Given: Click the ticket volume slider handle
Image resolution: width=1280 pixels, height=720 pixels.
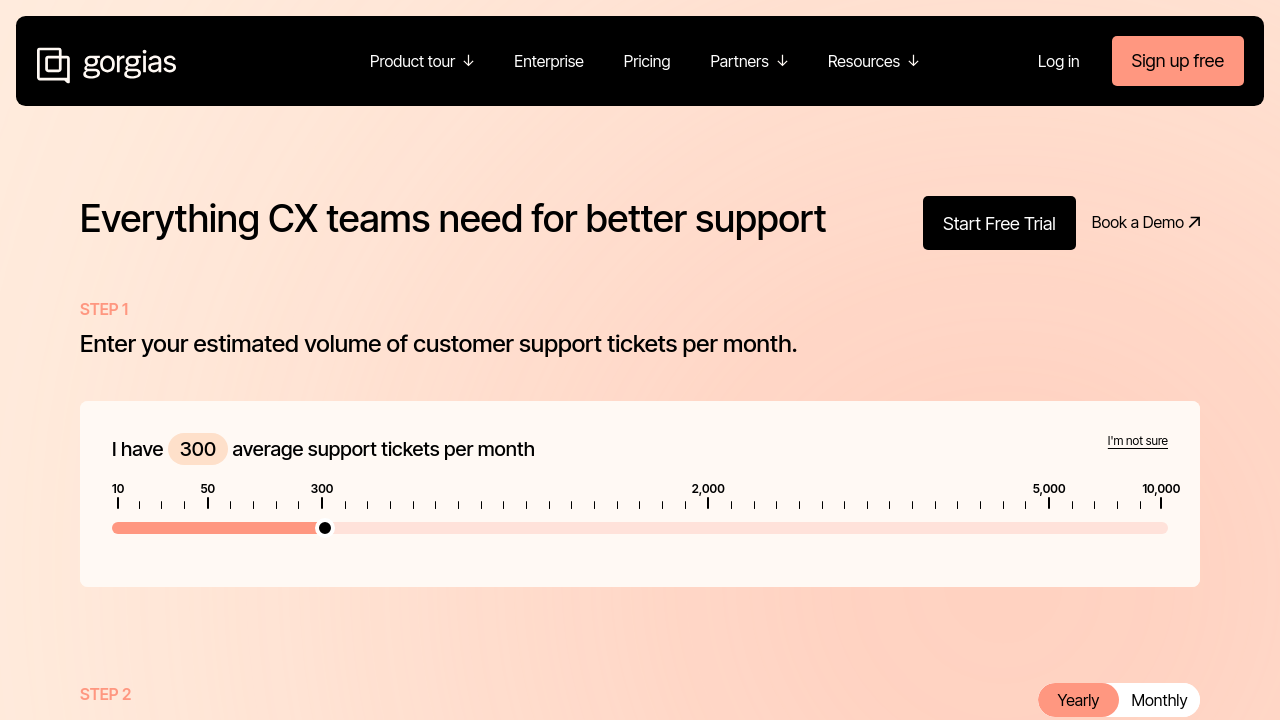Looking at the screenshot, I should pyautogui.click(x=325, y=528).
